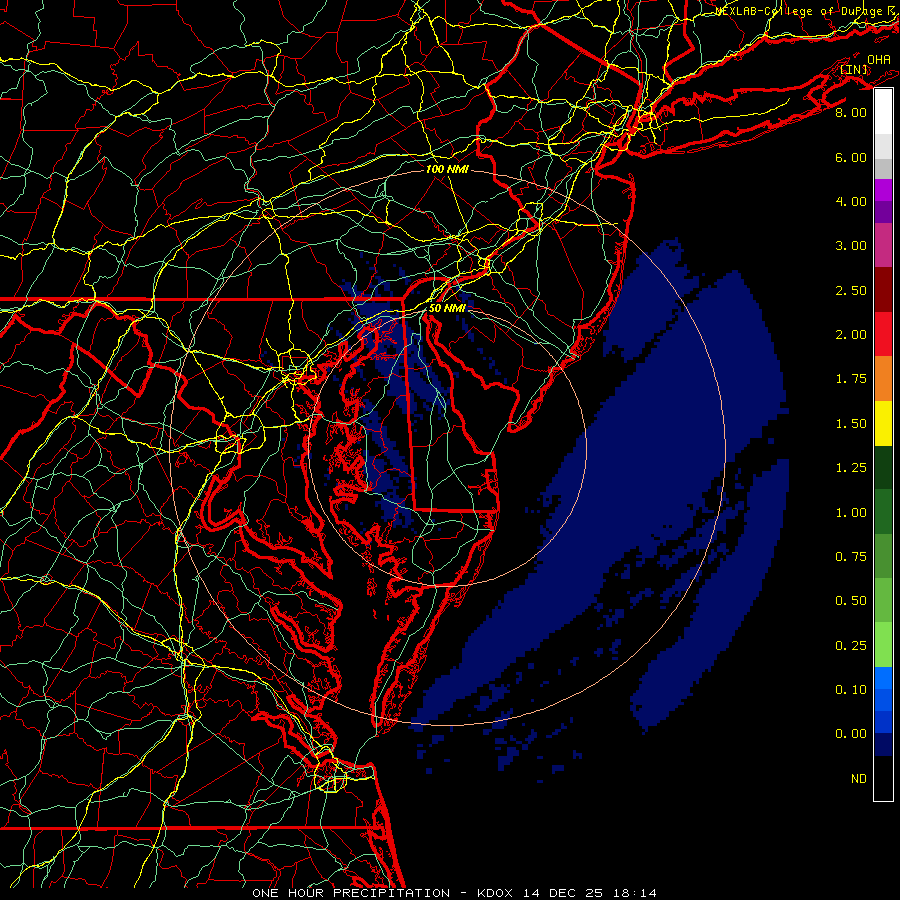The width and height of the screenshot is (900, 900).
Task: Click the yellow legend swatch
Action: [883, 423]
